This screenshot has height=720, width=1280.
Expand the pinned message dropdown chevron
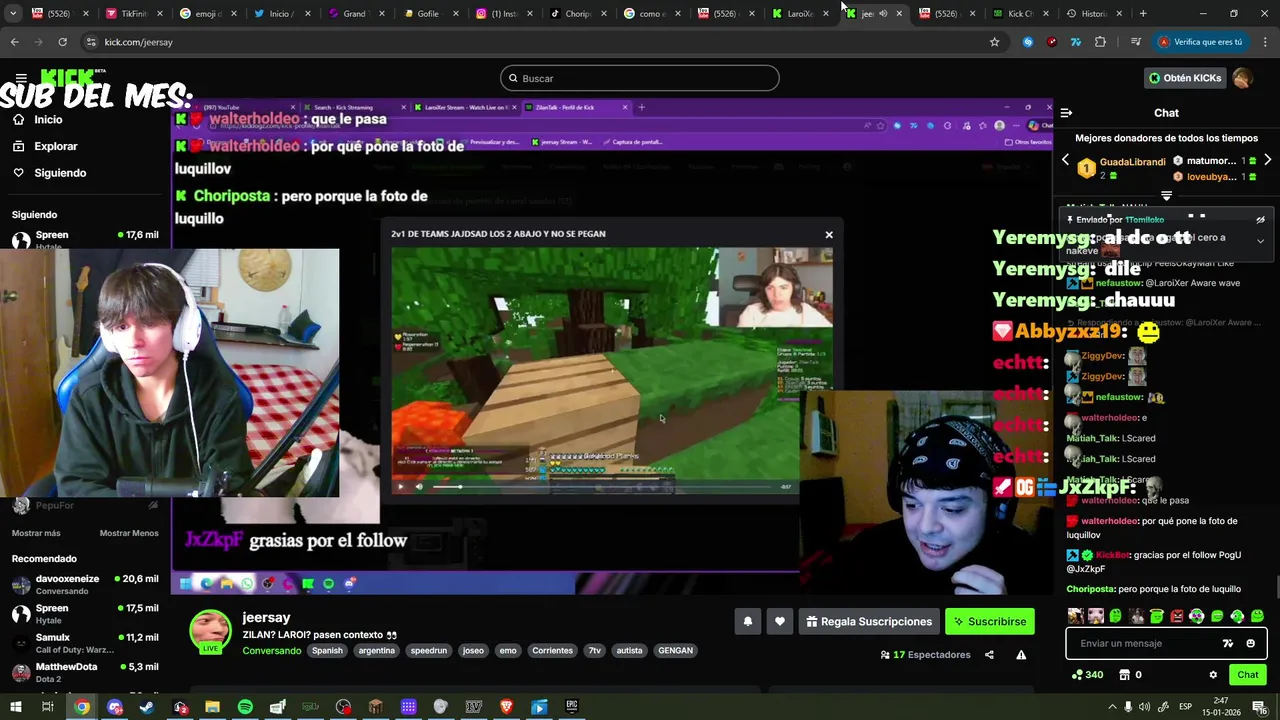pyautogui.click(x=1260, y=241)
